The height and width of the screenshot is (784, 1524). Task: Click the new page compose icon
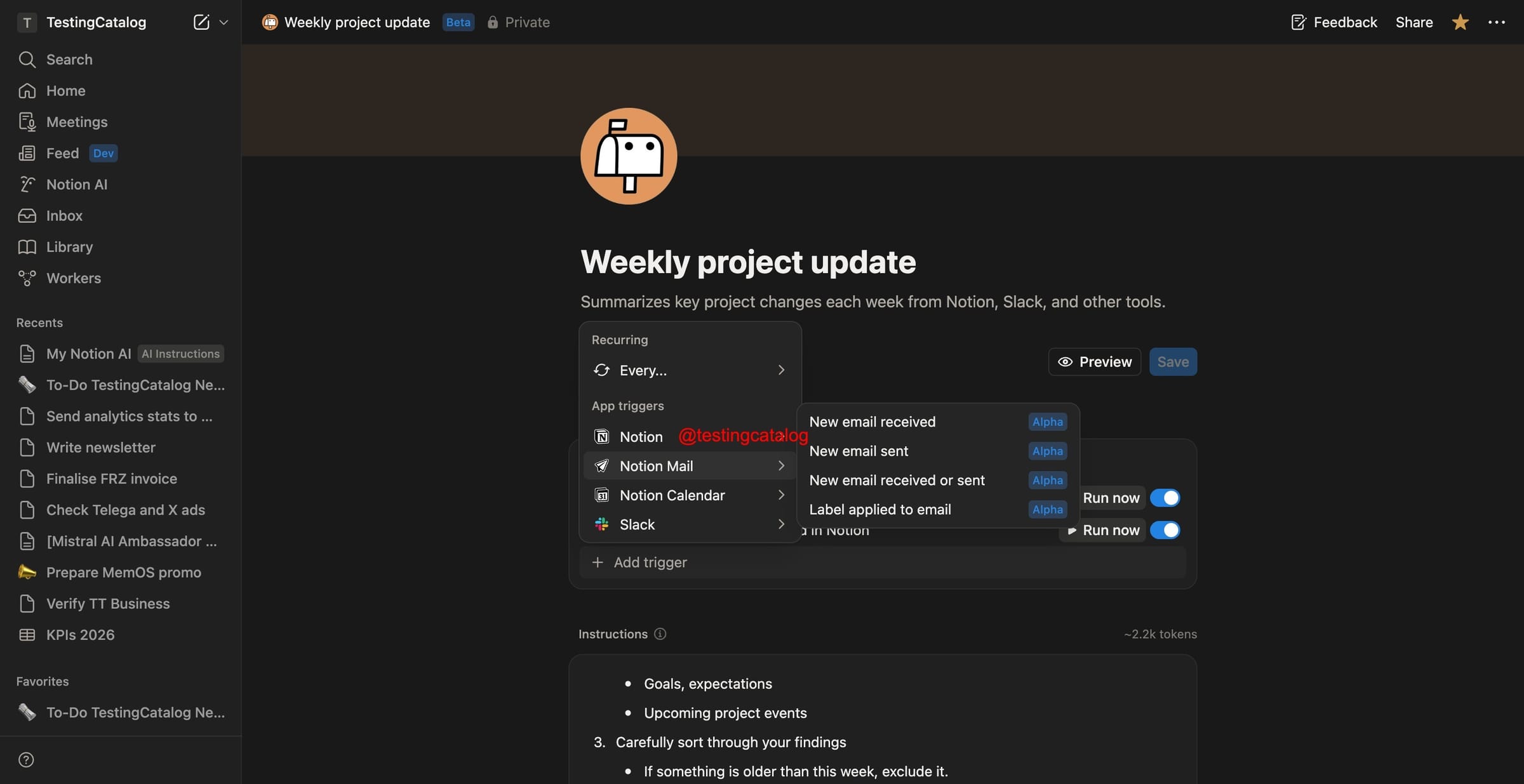coord(201,22)
